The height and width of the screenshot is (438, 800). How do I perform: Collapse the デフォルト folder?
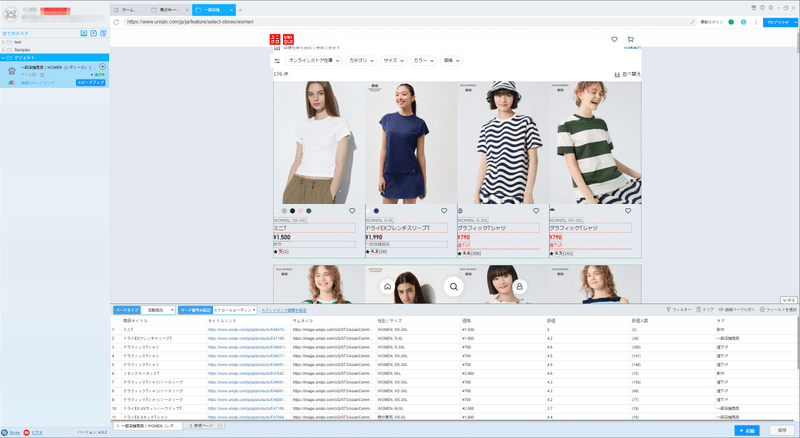tap(3, 58)
